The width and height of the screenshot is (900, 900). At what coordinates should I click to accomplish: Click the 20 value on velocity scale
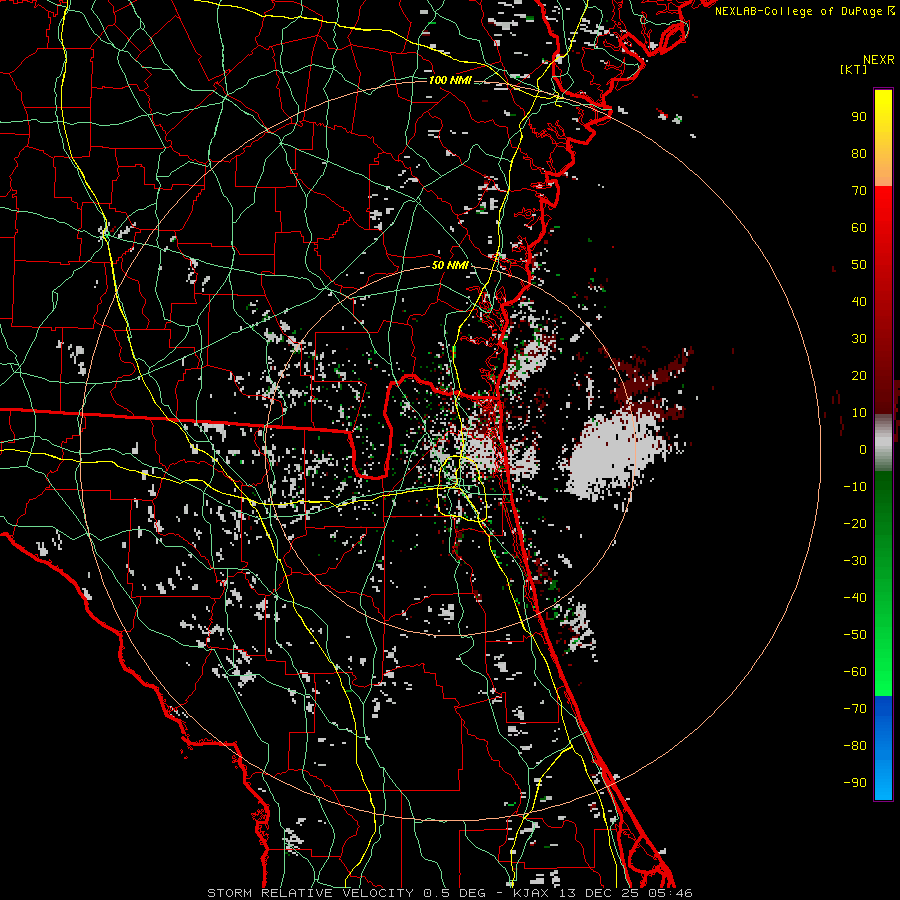tap(859, 376)
